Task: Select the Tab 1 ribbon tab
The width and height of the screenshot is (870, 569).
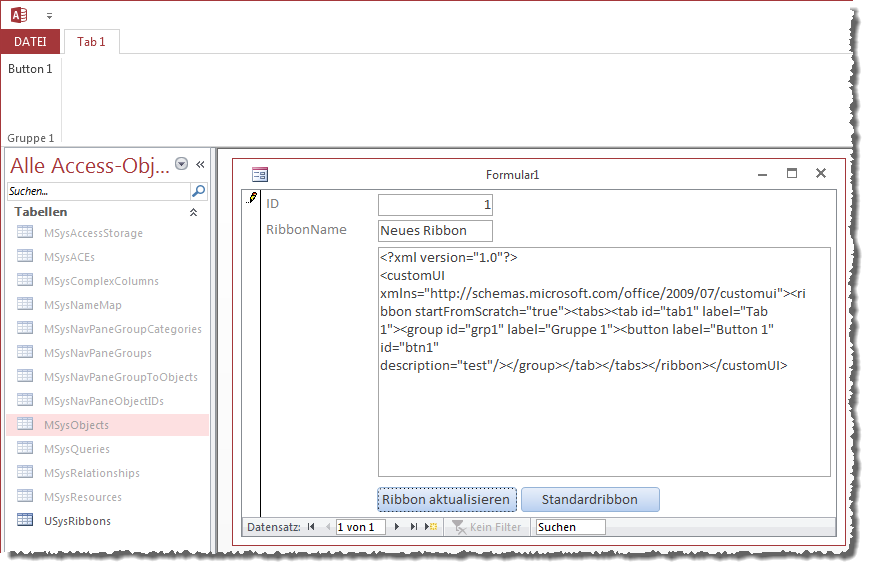Action: click(91, 42)
